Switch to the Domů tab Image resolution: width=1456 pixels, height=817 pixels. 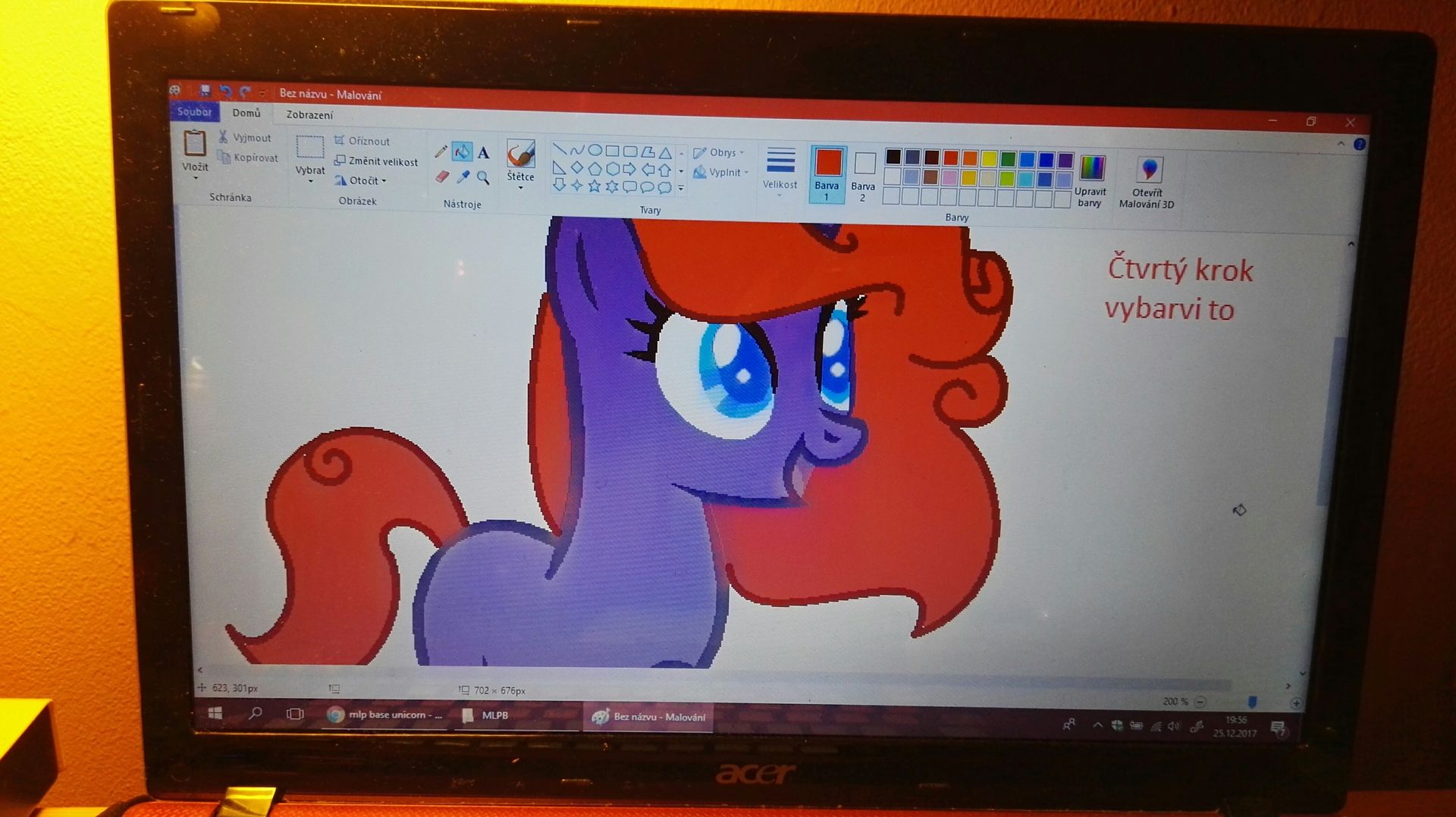pyautogui.click(x=246, y=113)
